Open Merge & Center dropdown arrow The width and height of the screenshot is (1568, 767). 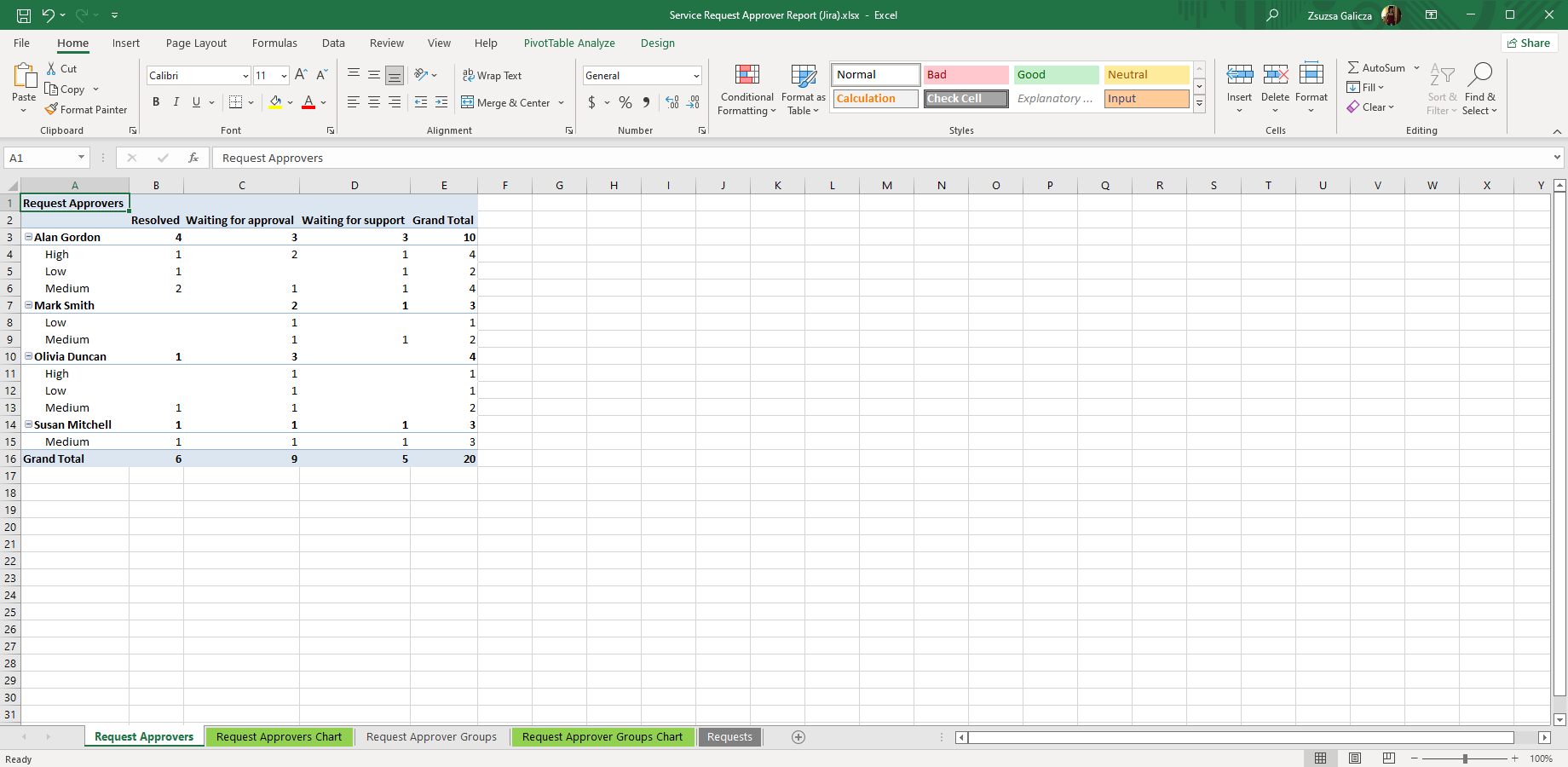click(562, 102)
